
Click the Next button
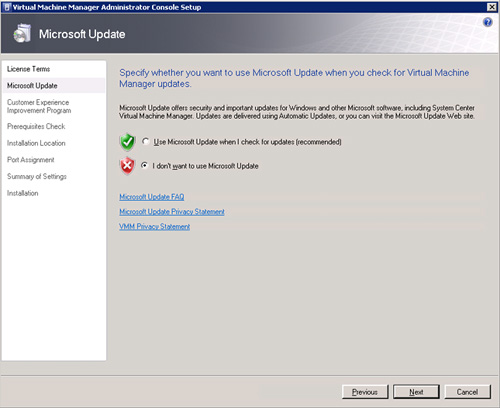pos(416,392)
